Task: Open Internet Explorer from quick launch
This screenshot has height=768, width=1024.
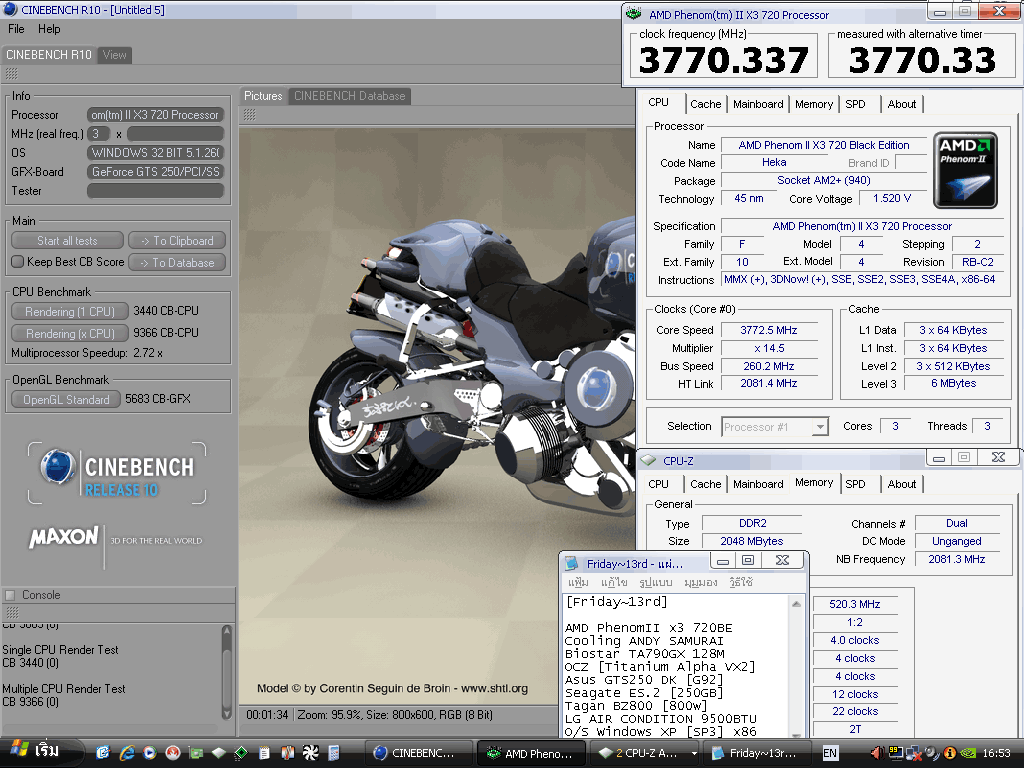Action: (127, 752)
